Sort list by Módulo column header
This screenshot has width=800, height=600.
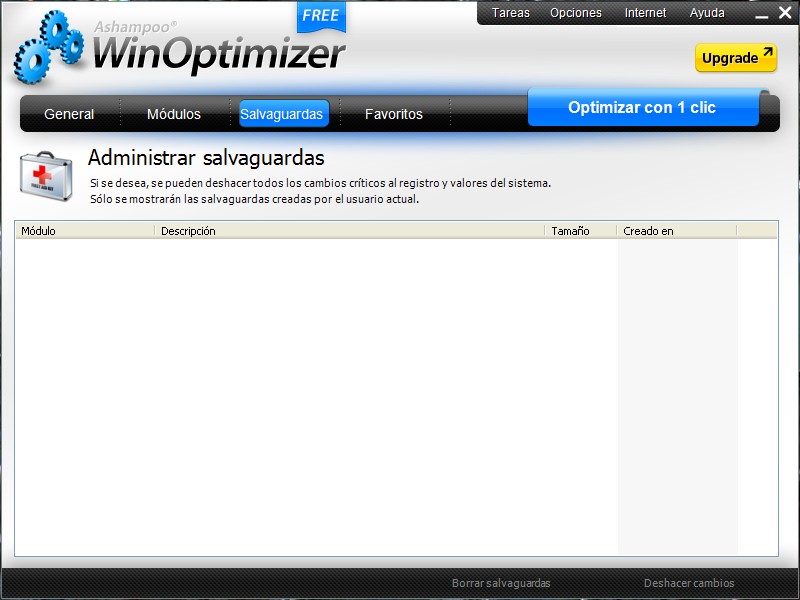85,231
